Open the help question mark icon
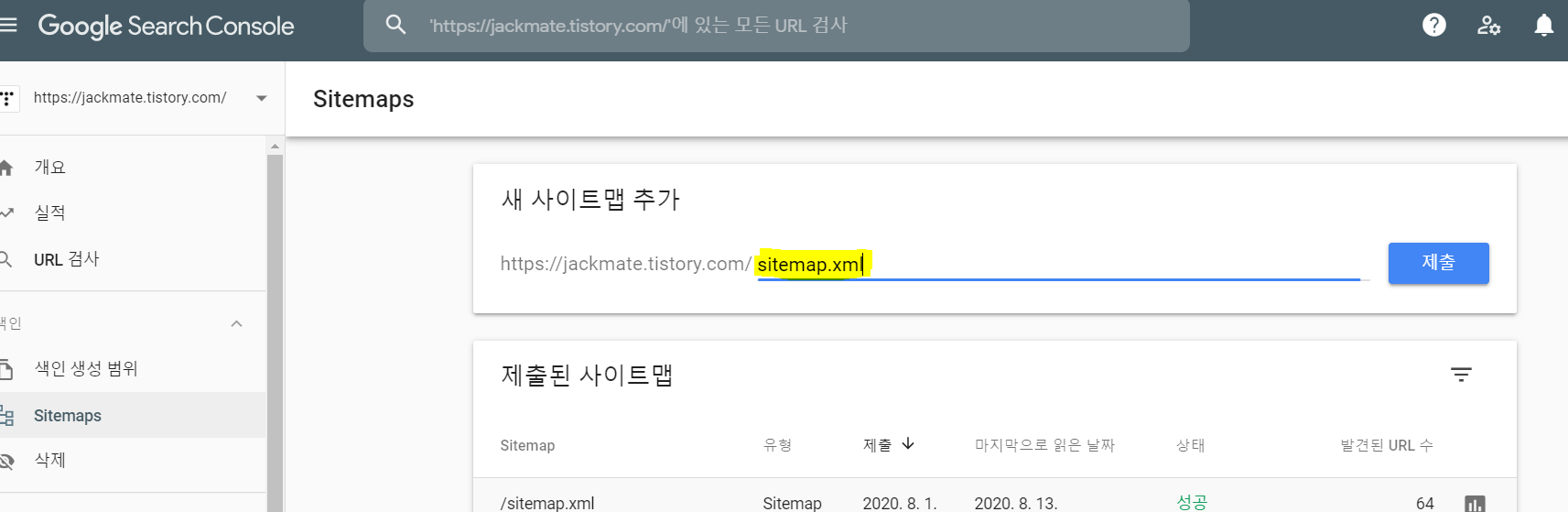Image resolution: width=1568 pixels, height=512 pixels. point(1434,25)
